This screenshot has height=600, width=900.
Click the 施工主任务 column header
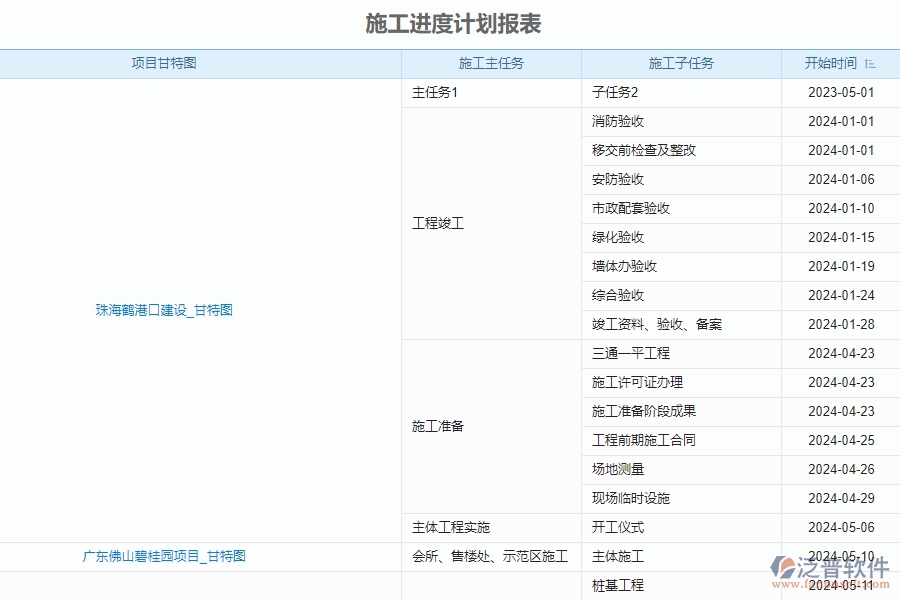pos(489,63)
